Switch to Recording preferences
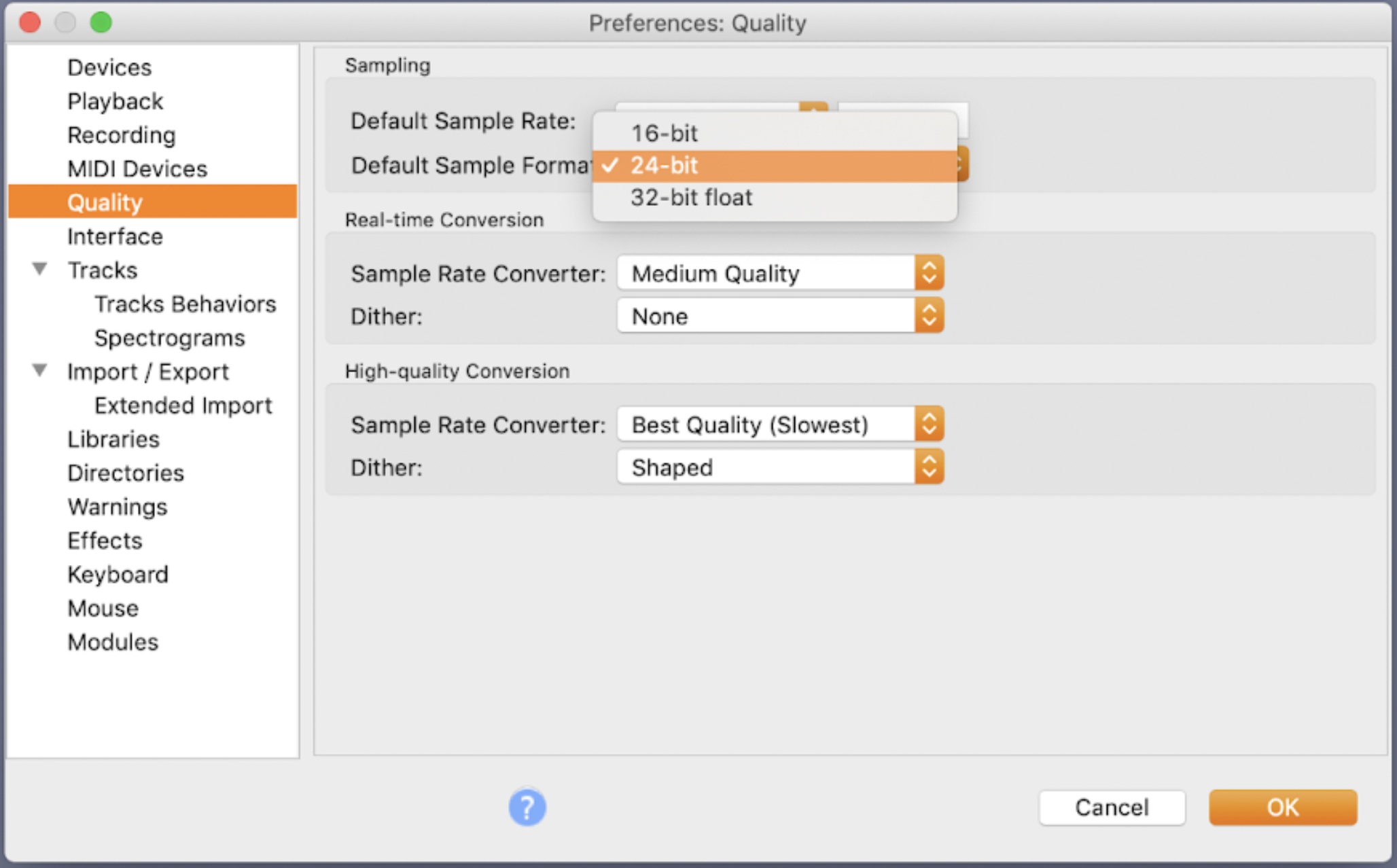Image resolution: width=1397 pixels, height=868 pixels. [122, 135]
